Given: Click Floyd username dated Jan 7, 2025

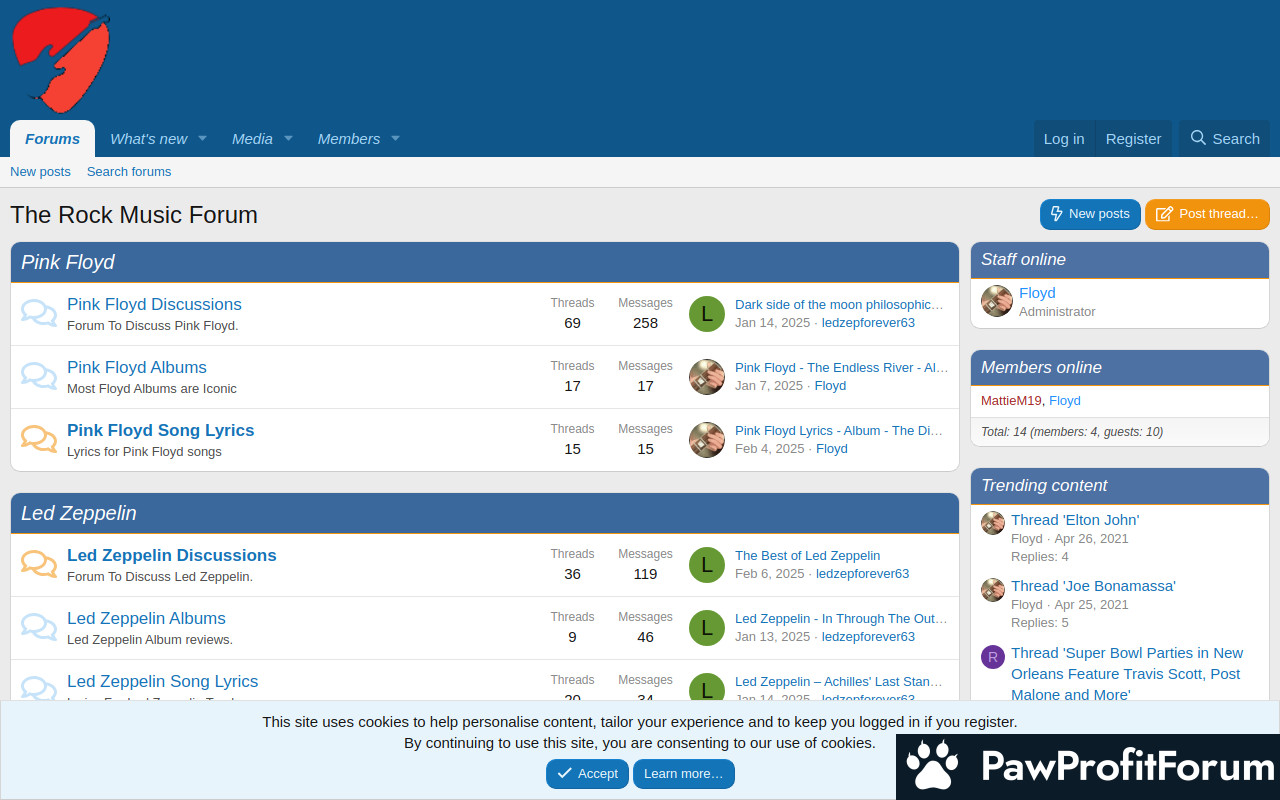Looking at the screenshot, I should pos(830,386).
